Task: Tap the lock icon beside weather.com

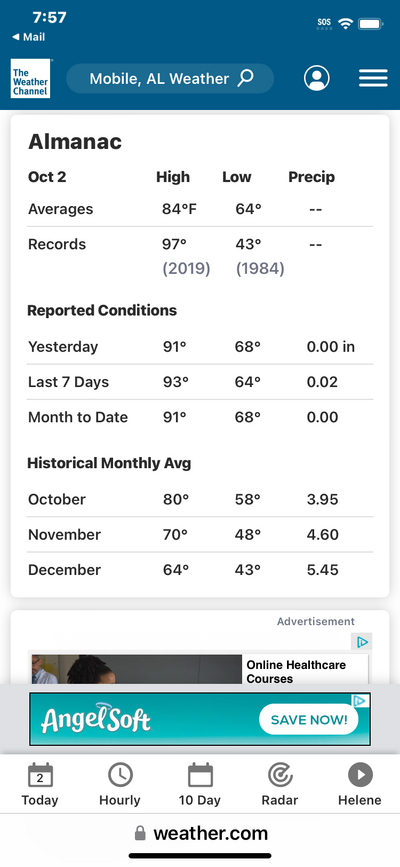Action: pos(141,833)
